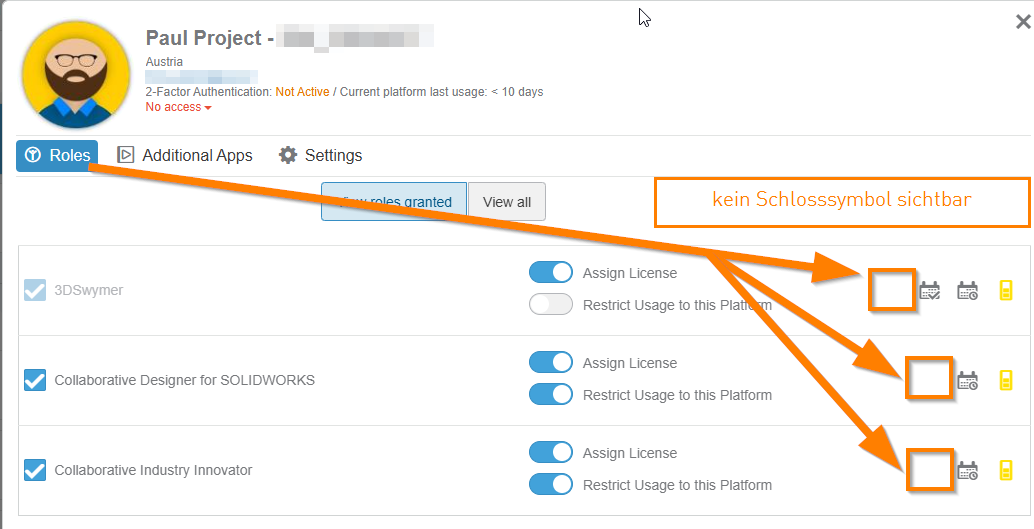The image size is (1034, 529).
Task: Enable Restrict Usage to this Platform for 3DSwymer
Action: pyautogui.click(x=550, y=305)
